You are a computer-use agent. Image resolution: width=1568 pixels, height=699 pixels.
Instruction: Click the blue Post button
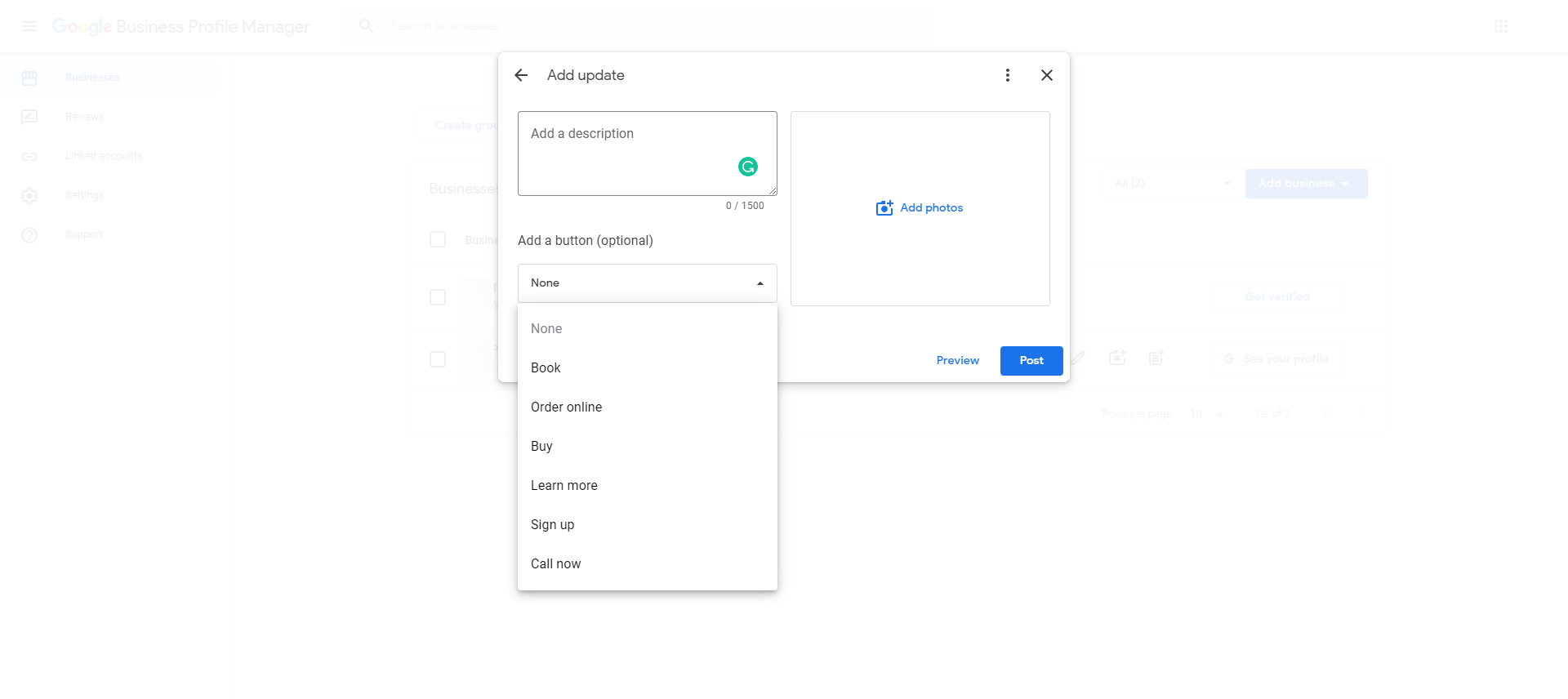pos(1031,360)
